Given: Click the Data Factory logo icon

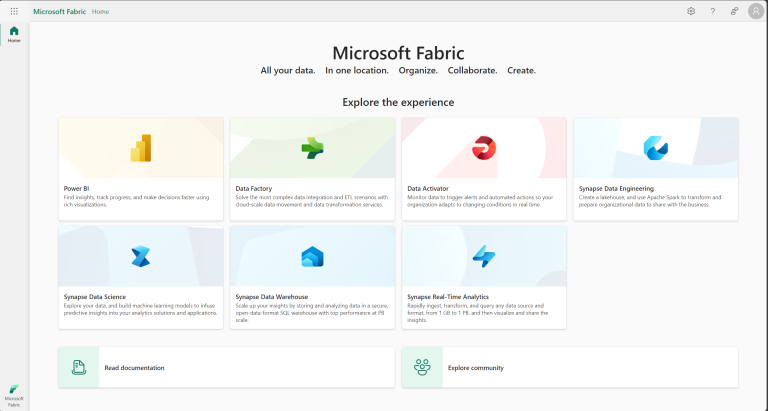Looking at the screenshot, I should (x=312, y=148).
